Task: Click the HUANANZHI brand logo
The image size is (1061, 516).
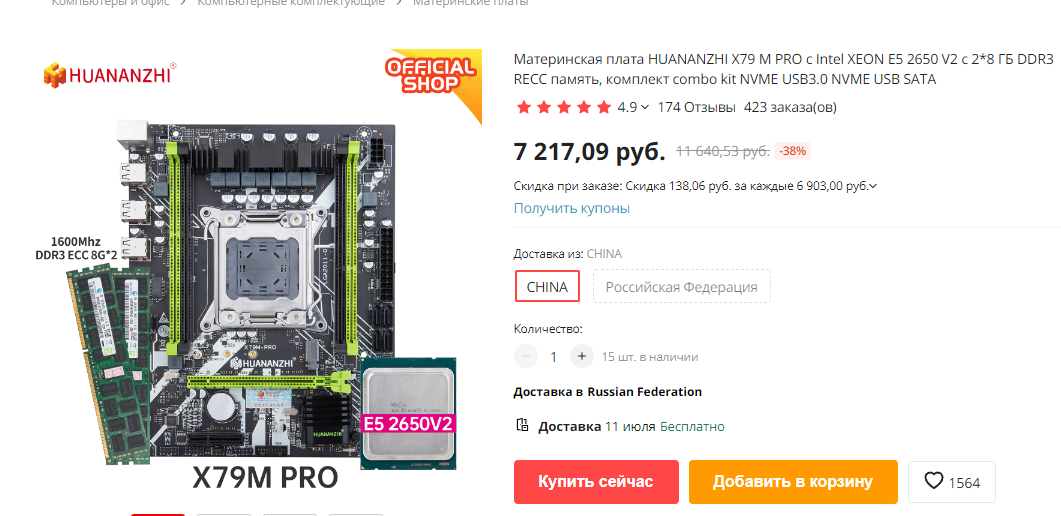Action: click(111, 74)
